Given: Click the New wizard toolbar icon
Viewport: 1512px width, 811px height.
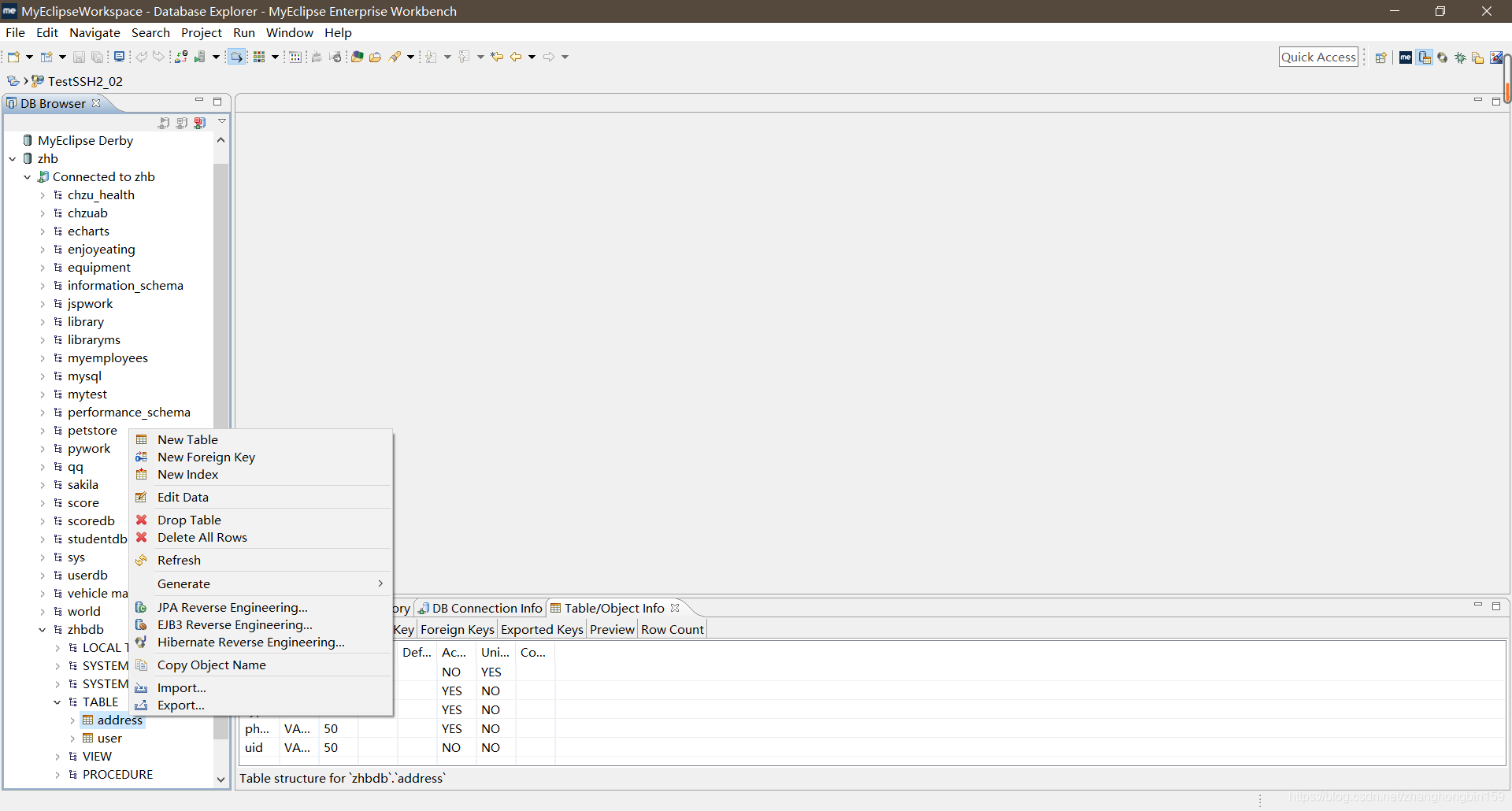Looking at the screenshot, I should pos(13,57).
